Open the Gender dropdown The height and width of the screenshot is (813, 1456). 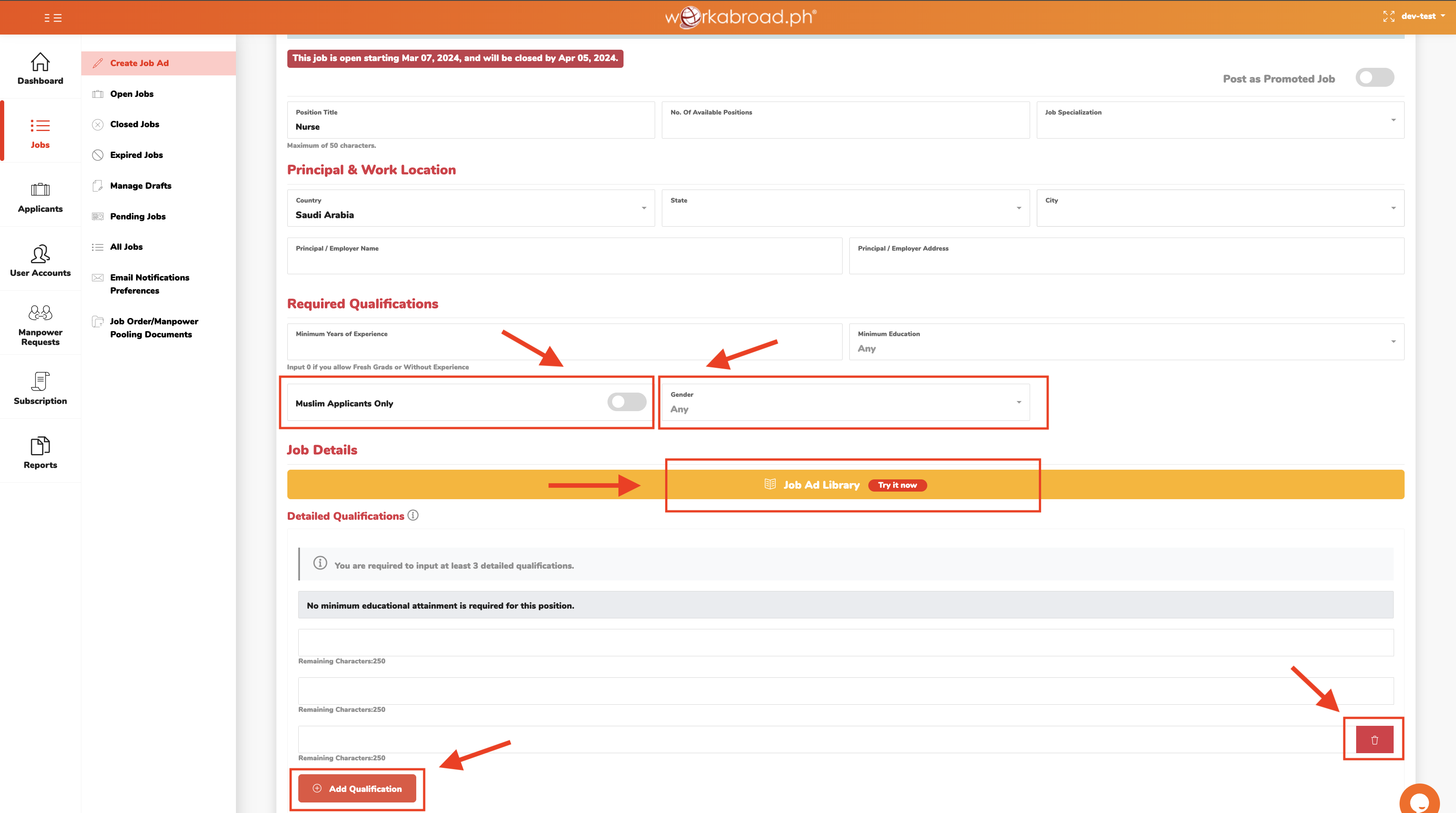click(845, 402)
